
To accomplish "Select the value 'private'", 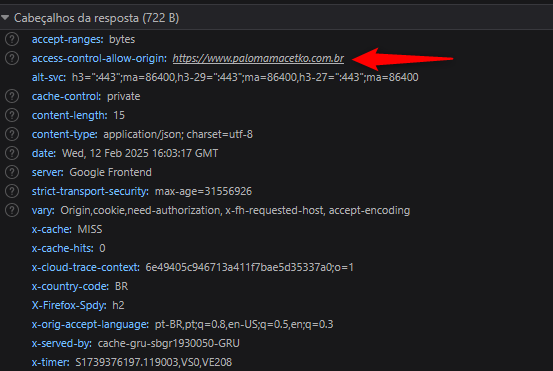I will tap(123, 97).
